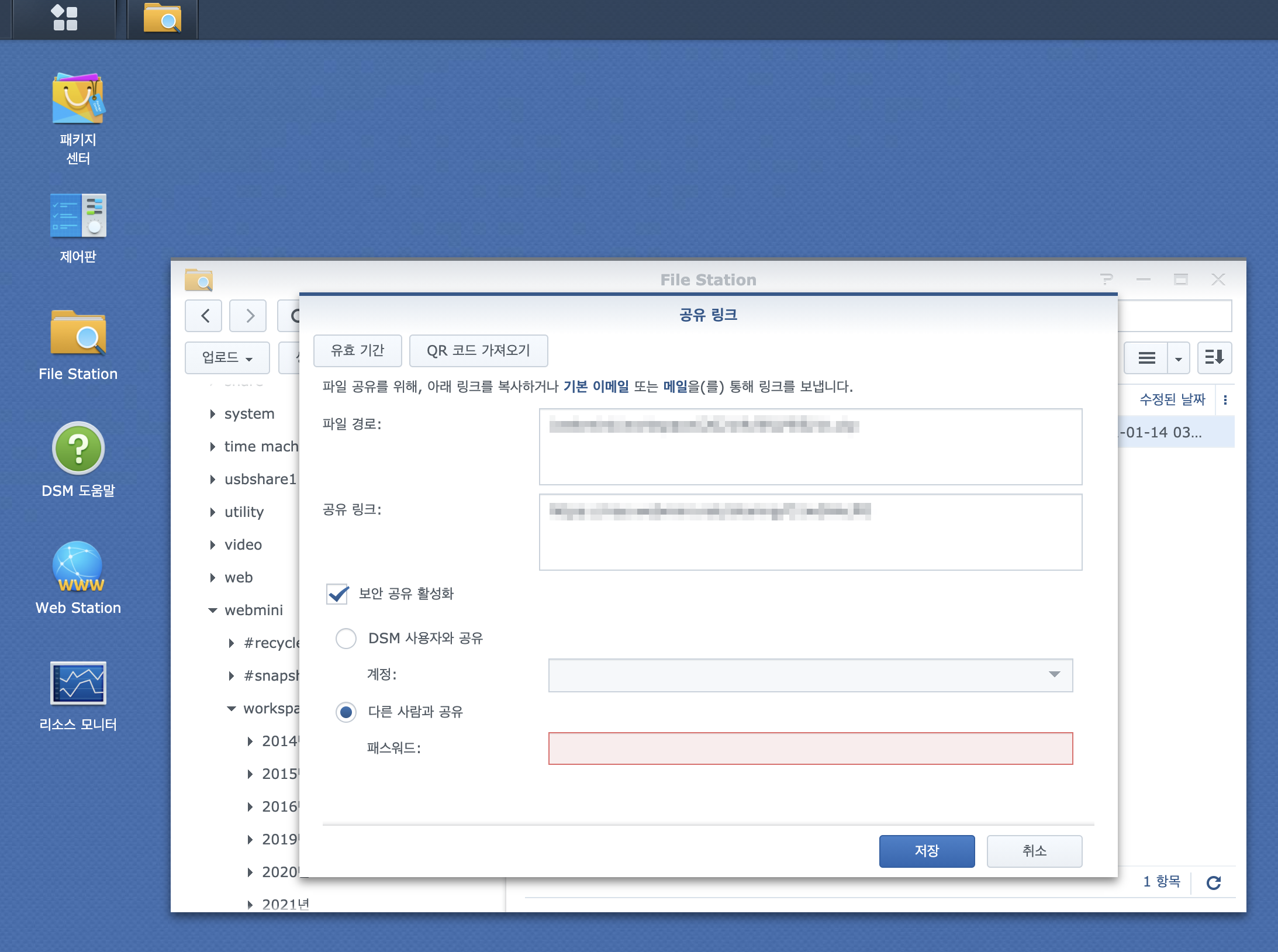Open the main menu grid icon
The image size is (1278, 952).
65,18
